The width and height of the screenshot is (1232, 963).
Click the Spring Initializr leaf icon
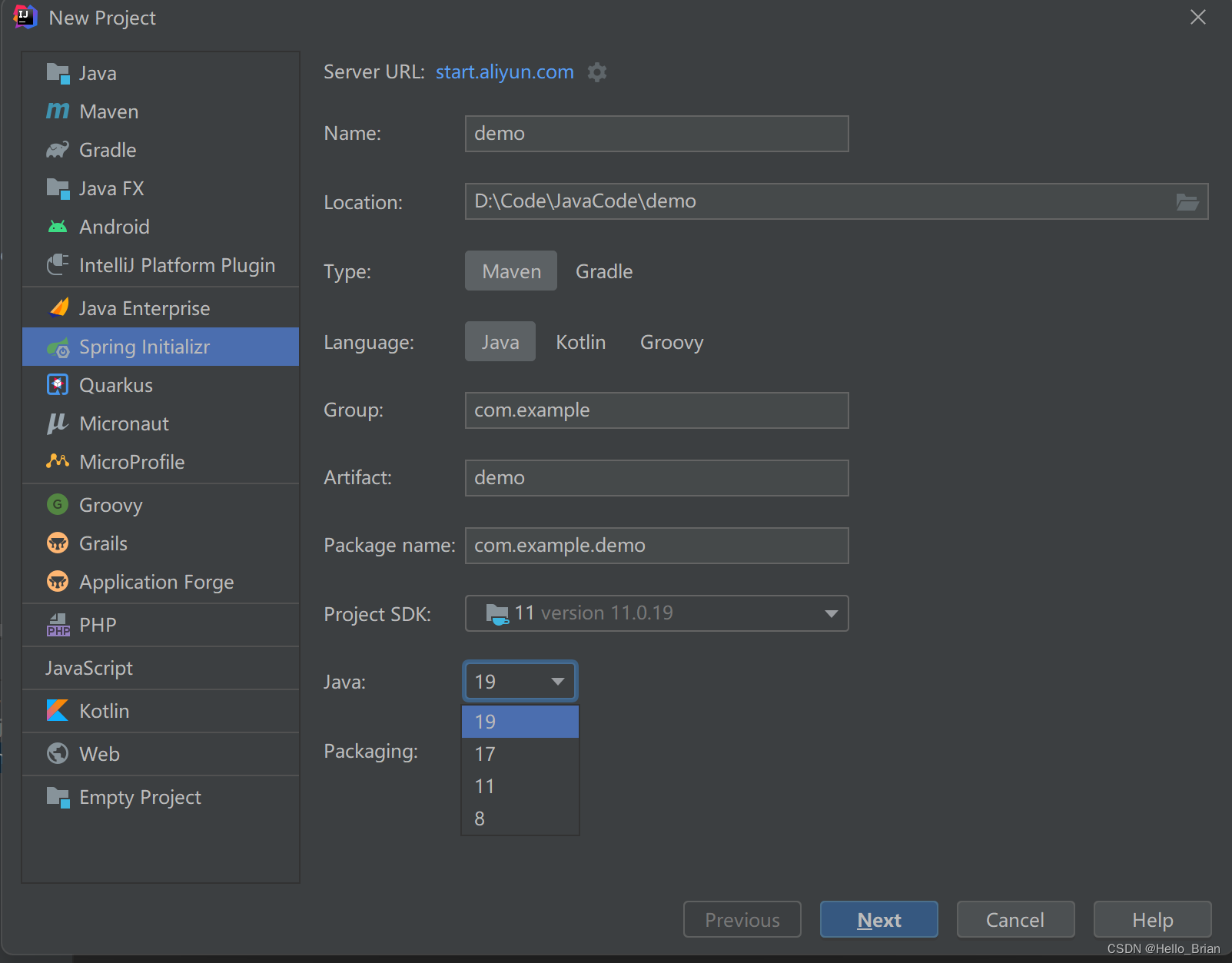[x=58, y=347]
